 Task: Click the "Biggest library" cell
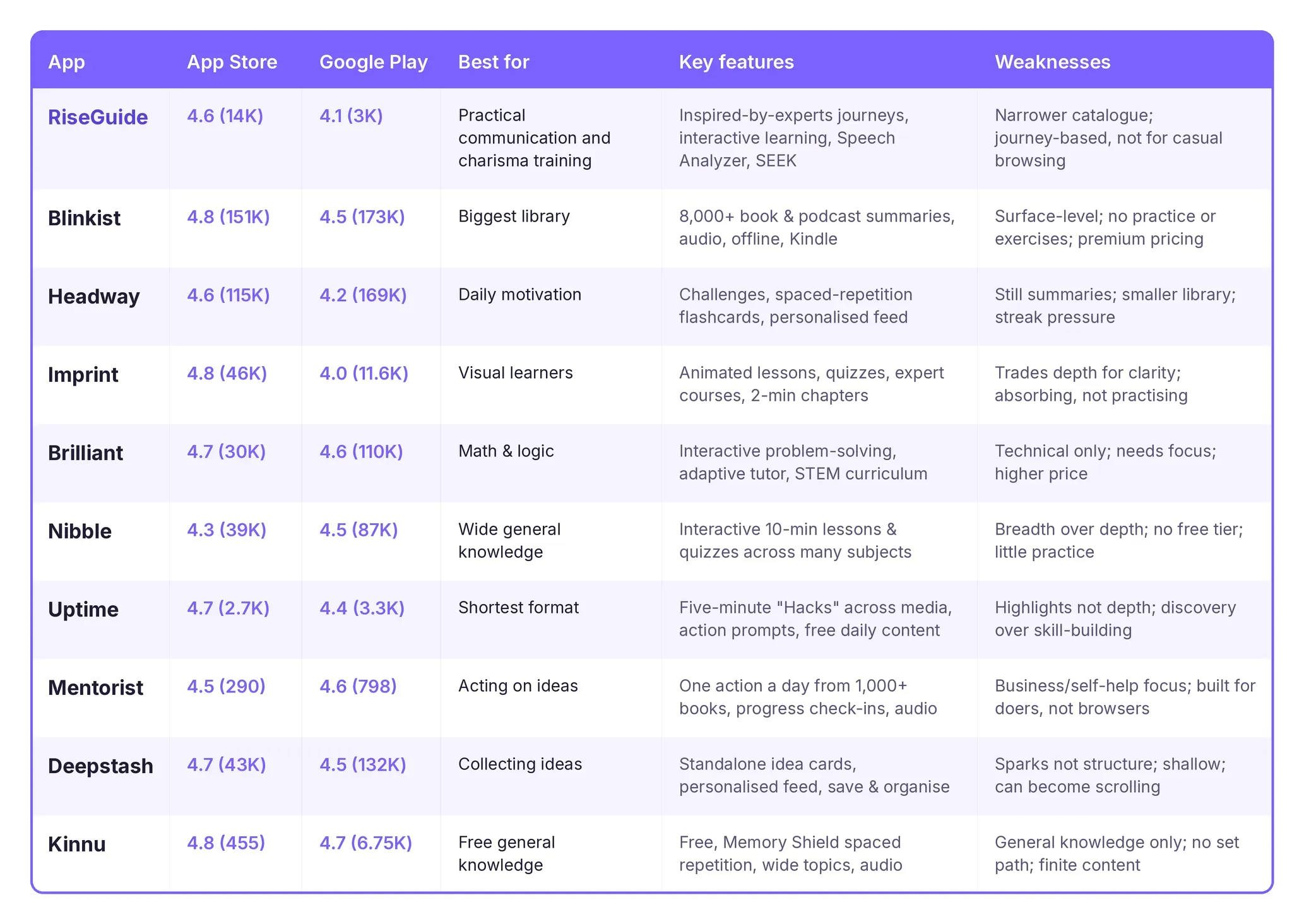tap(514, 216)
